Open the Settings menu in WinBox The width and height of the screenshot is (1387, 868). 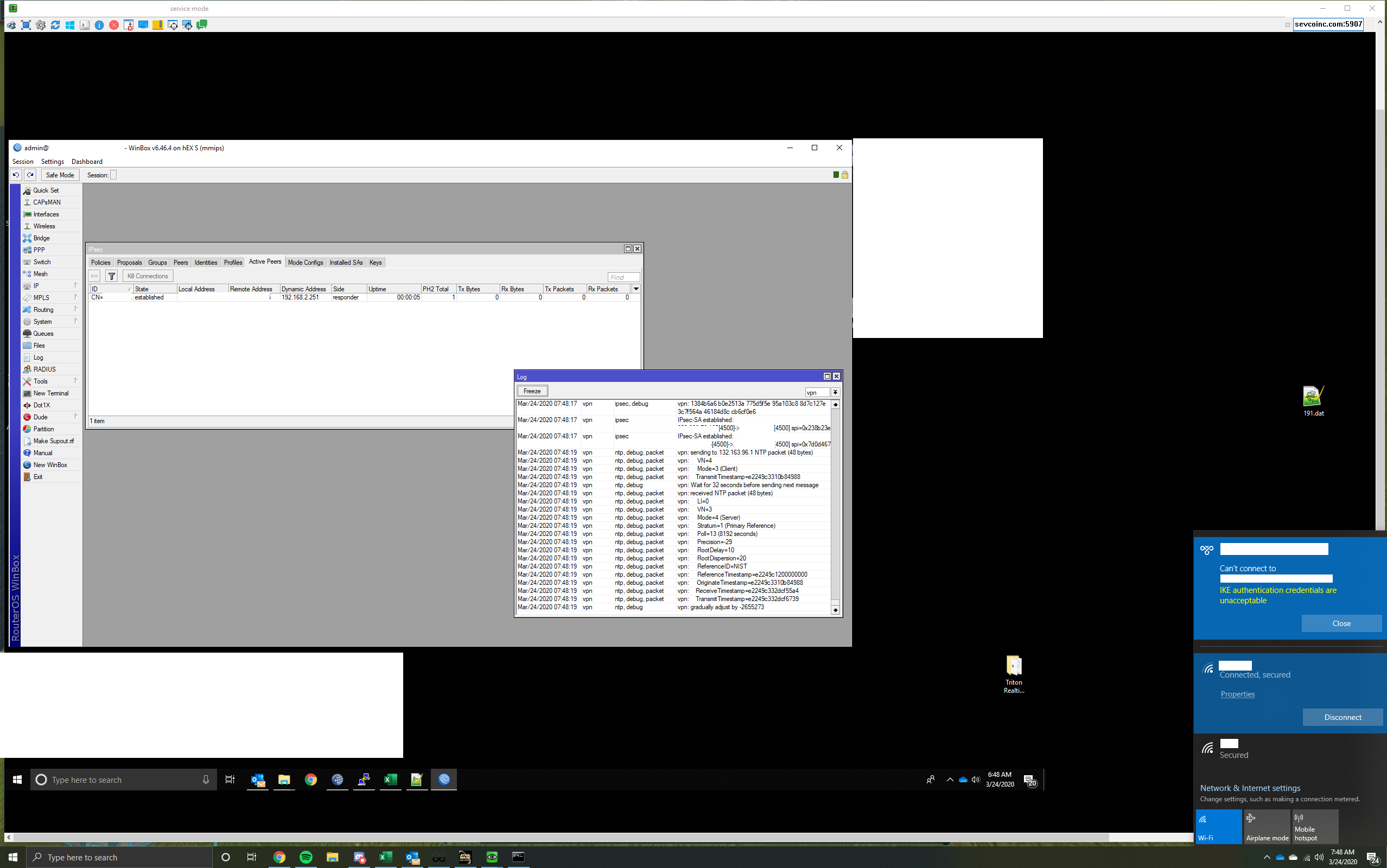[52, 162]
